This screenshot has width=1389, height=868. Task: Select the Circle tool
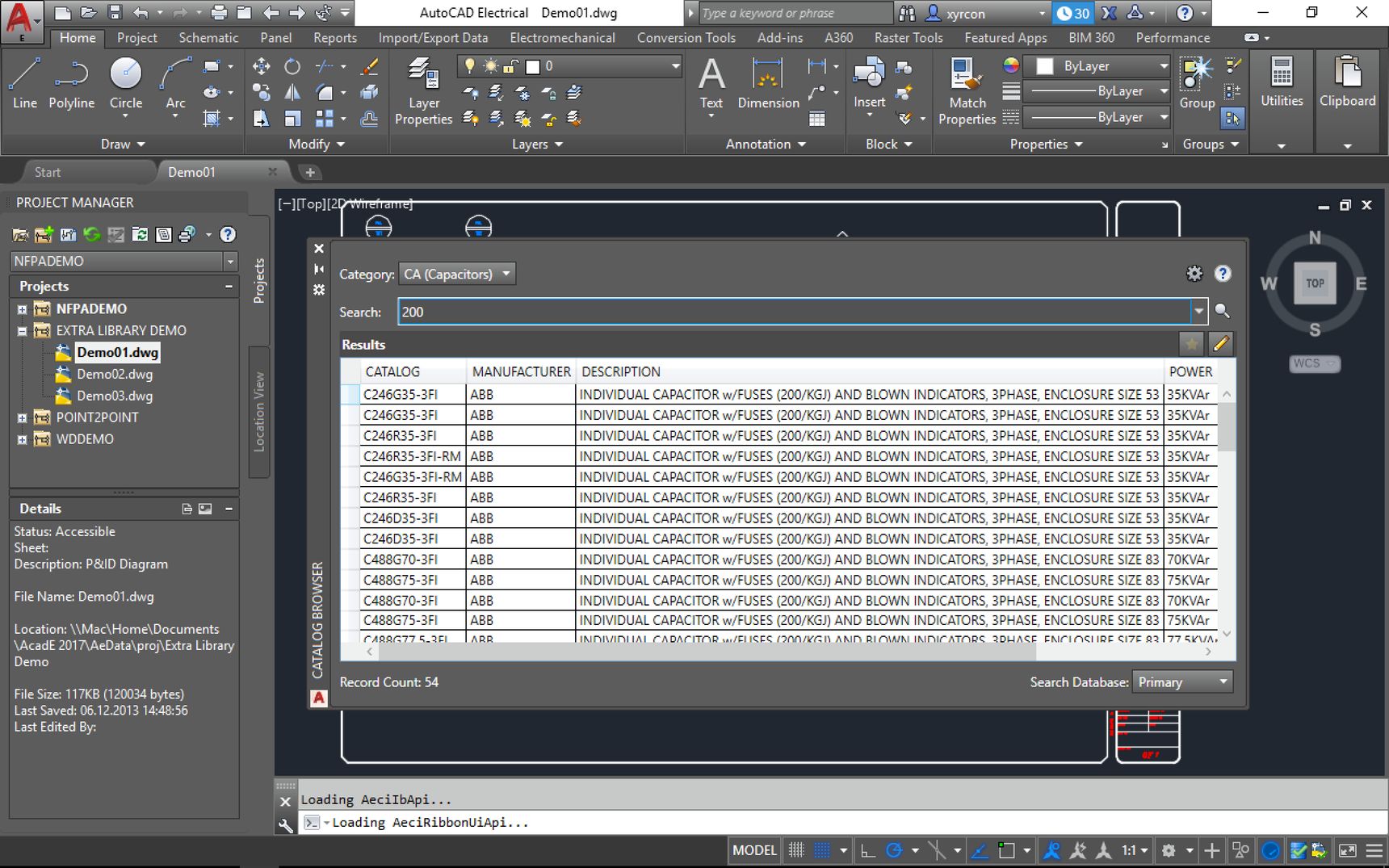[125, 84]
